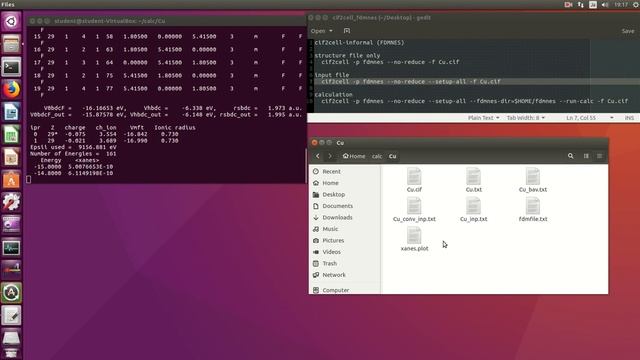Open the file manager view options menu
The height and width of the screenshot is (360, 640).
(x=600, y=156)
